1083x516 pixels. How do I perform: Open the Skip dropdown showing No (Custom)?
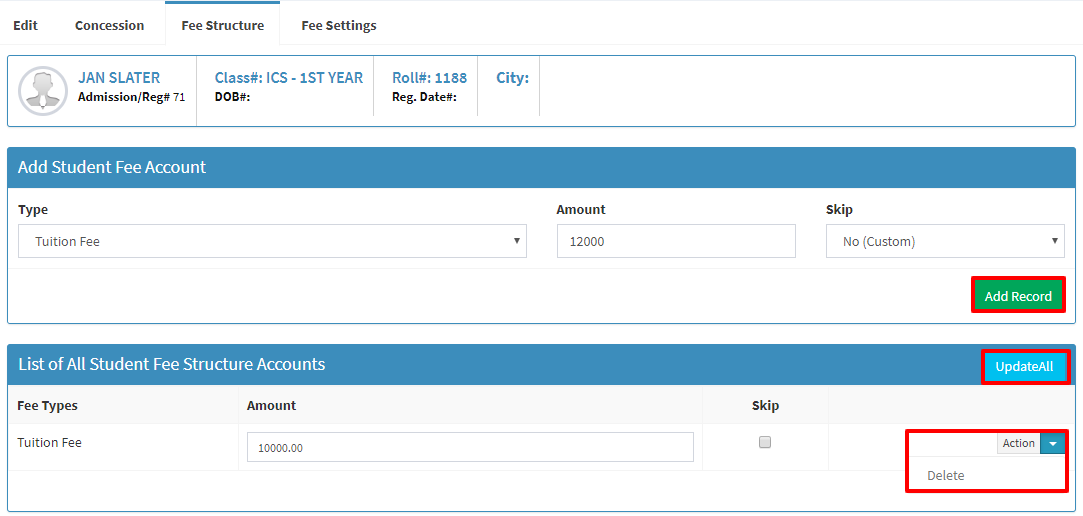point(945,241)
